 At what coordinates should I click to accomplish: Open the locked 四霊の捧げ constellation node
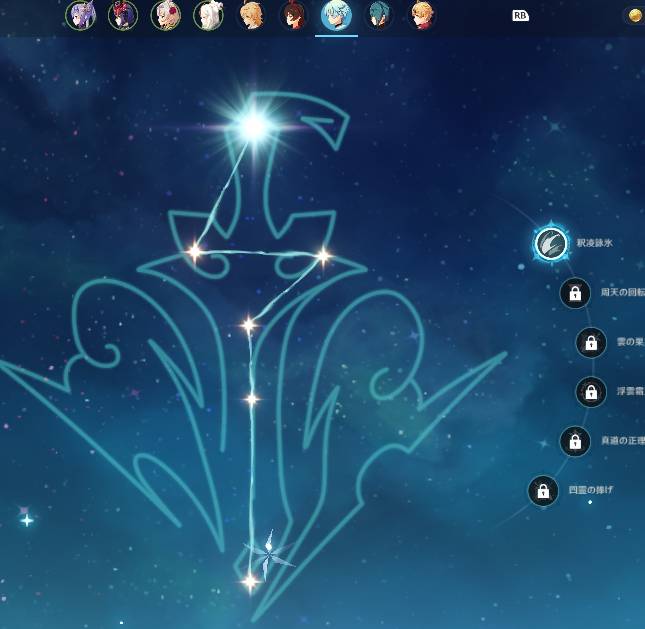(543, 490)
